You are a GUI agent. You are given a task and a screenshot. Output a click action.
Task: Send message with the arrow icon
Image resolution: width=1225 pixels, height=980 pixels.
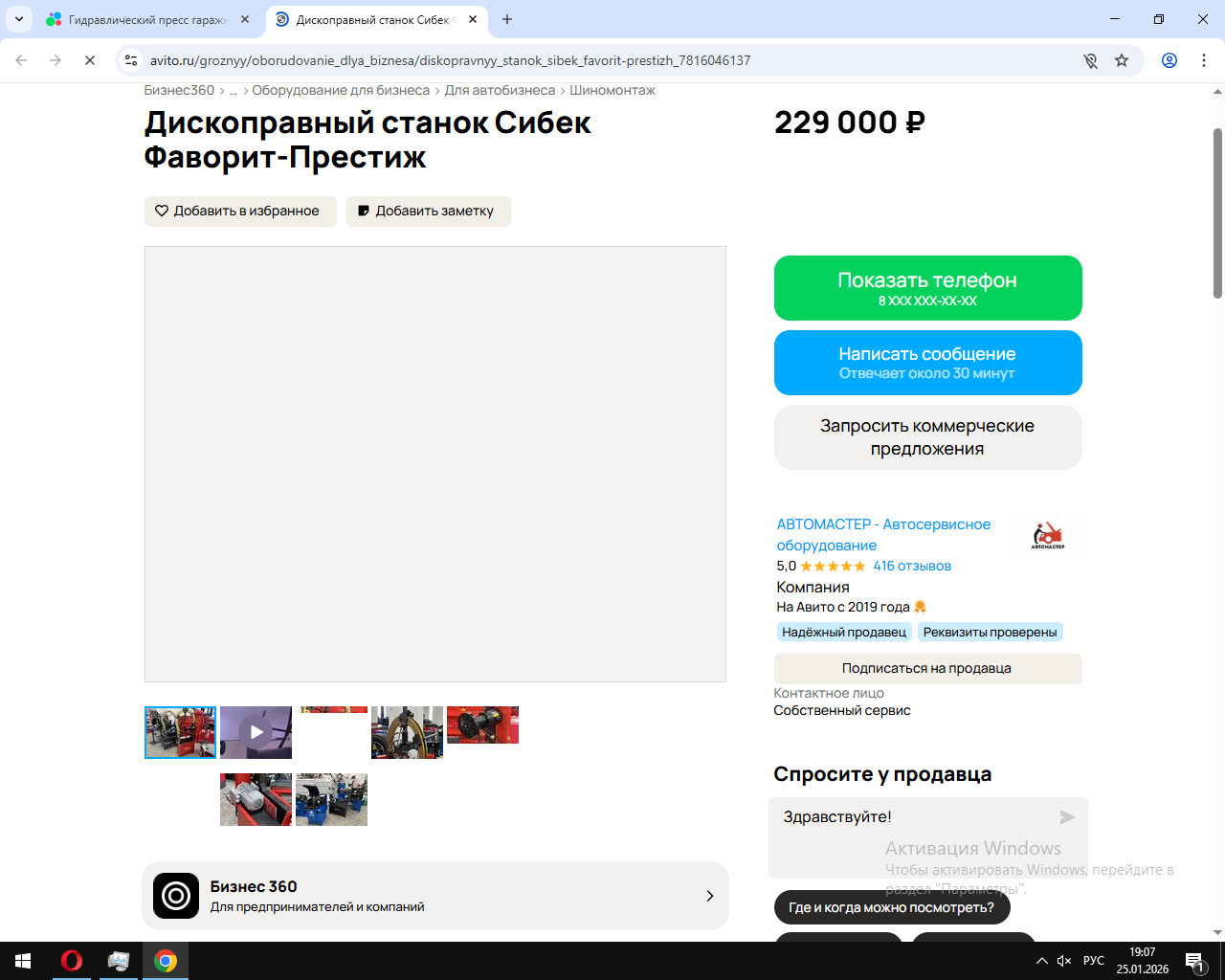(x=1067, y=817)
